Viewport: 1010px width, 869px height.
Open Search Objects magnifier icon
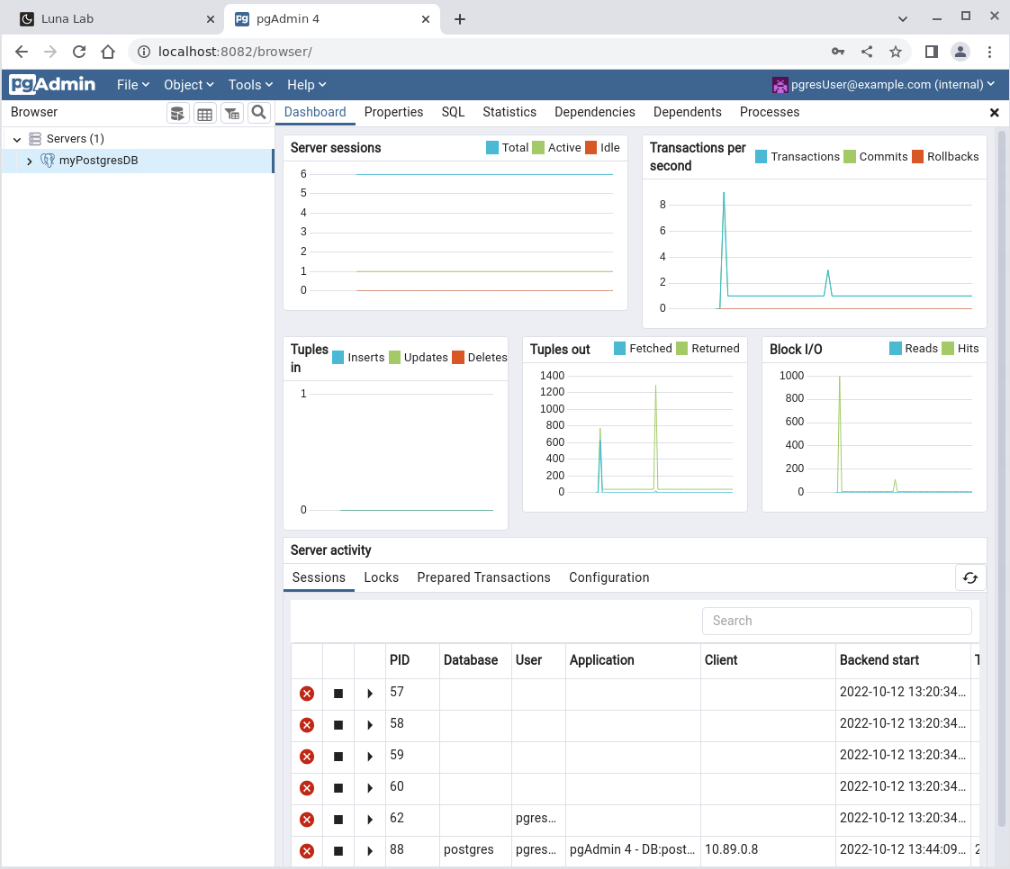[x=259, y=113]
